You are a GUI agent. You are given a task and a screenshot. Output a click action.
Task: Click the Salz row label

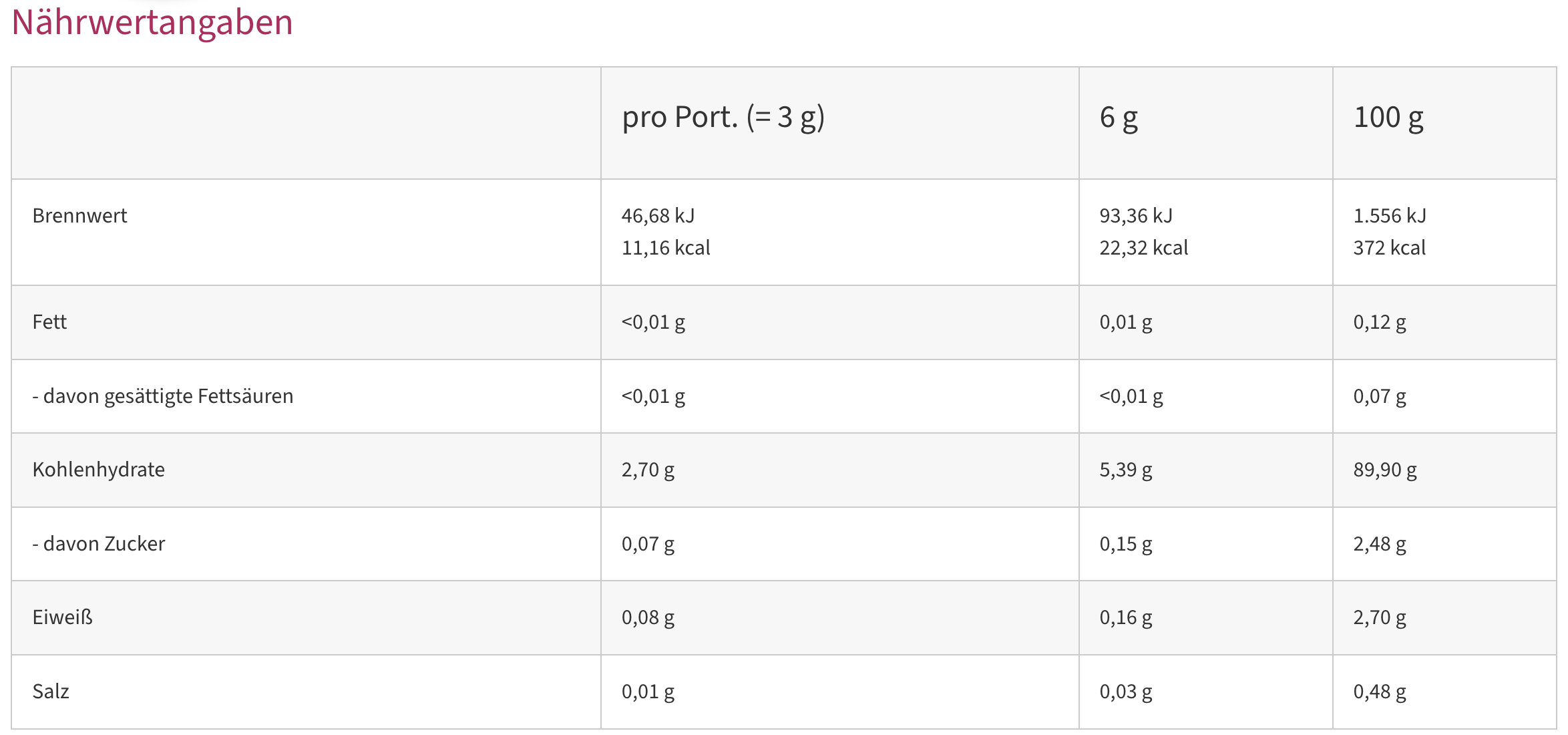[51, 692]
